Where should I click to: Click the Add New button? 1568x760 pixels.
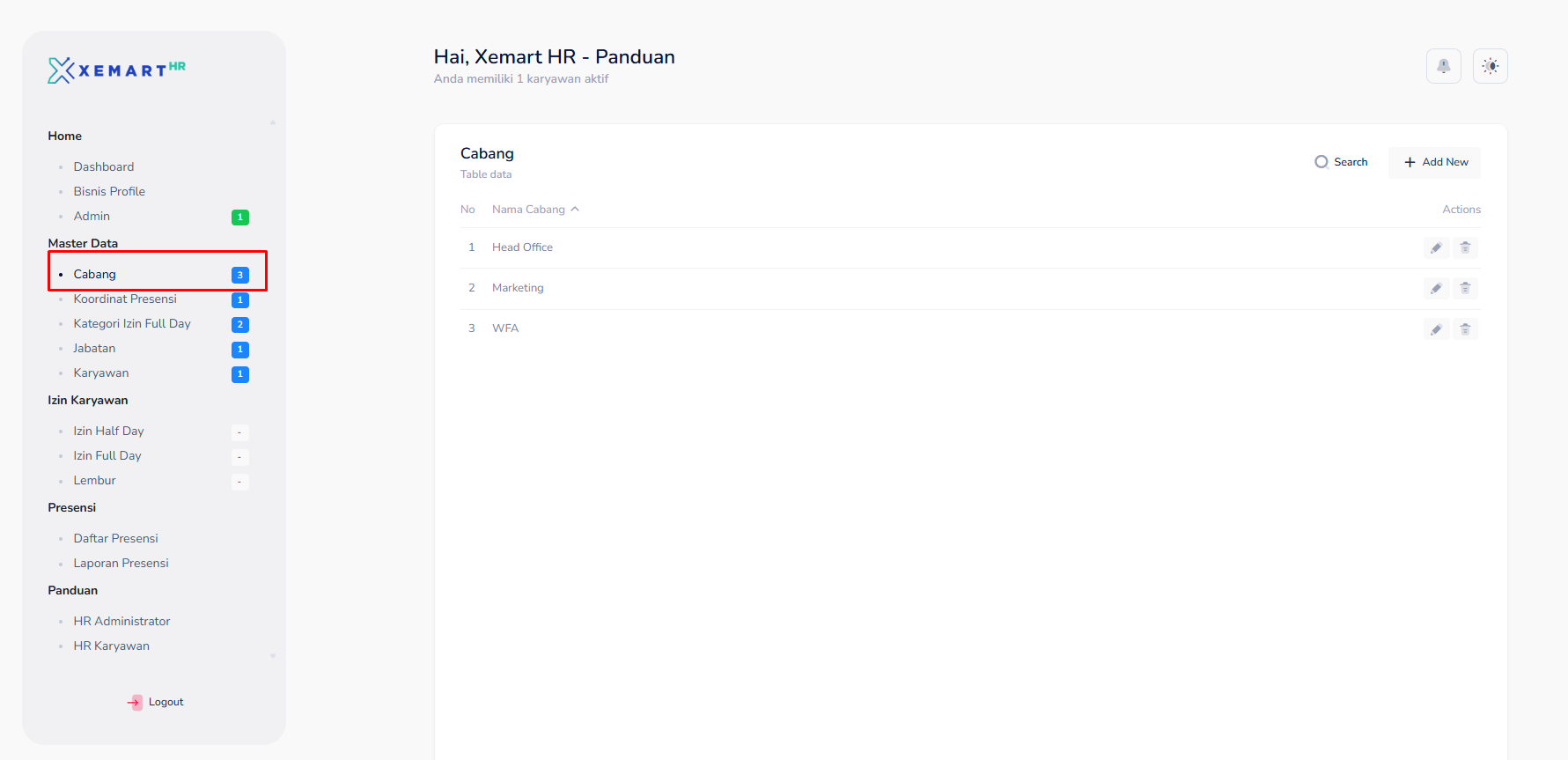coord(1435,162)
